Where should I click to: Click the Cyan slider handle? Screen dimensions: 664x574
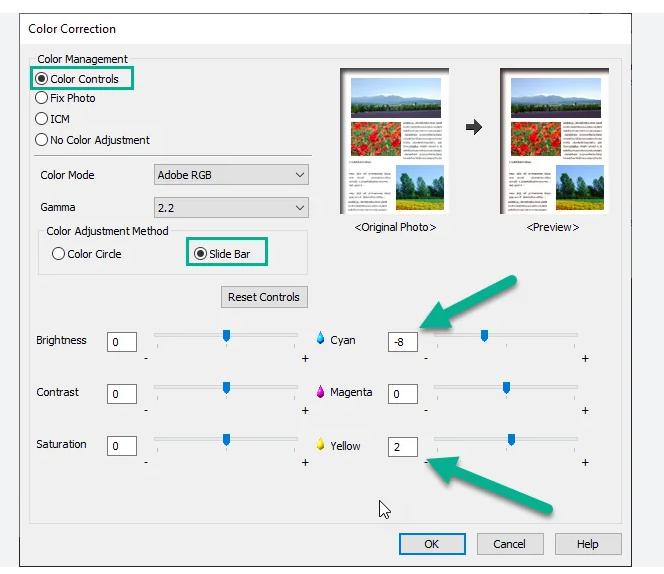484,335
